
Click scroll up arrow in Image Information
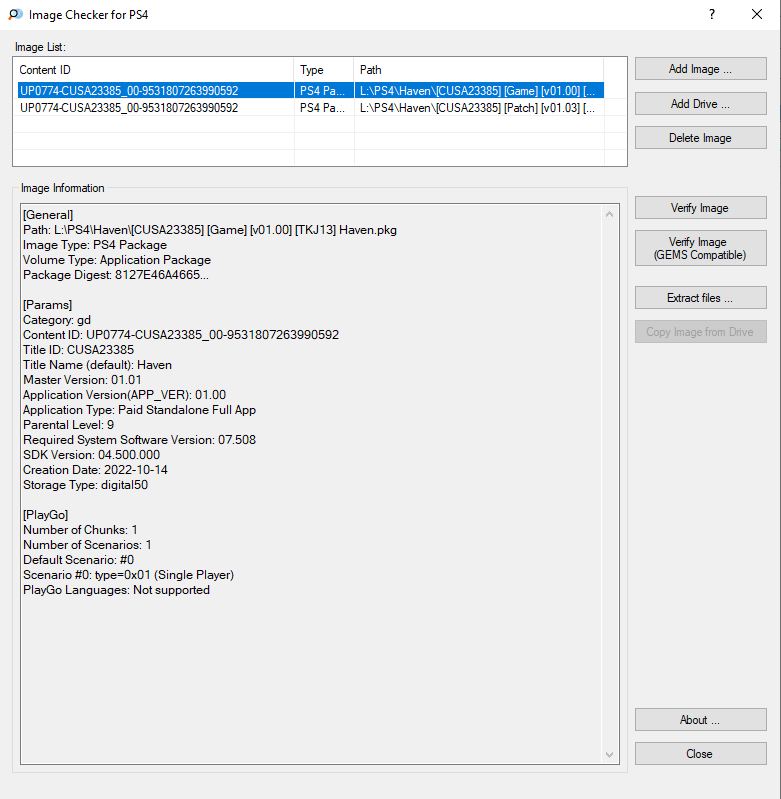(609, 215)
